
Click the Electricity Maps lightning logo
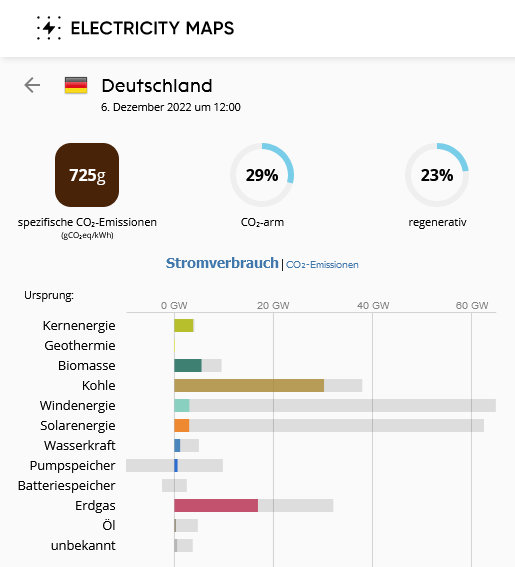tap(49, 28)
